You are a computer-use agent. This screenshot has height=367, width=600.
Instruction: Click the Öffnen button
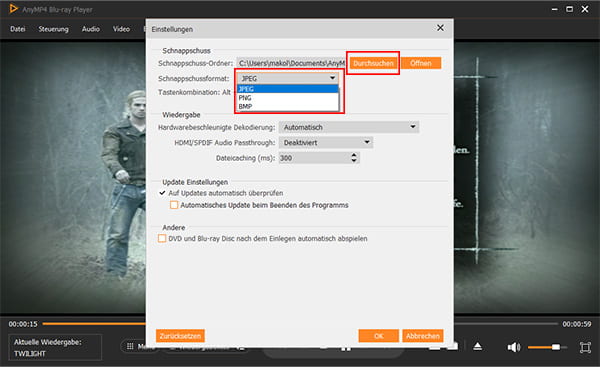pos(421,63)
